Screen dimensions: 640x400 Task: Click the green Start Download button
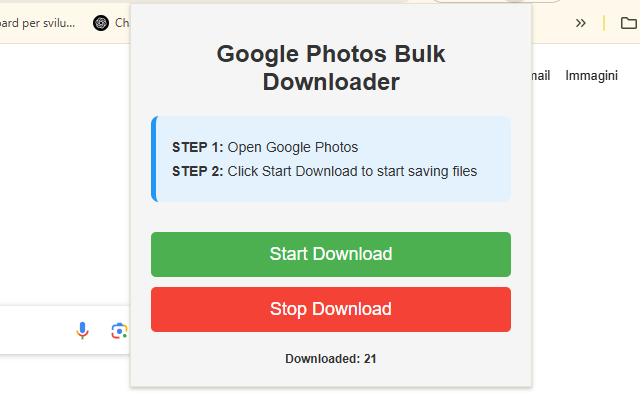pyautogui.click(x=330, y=254)
